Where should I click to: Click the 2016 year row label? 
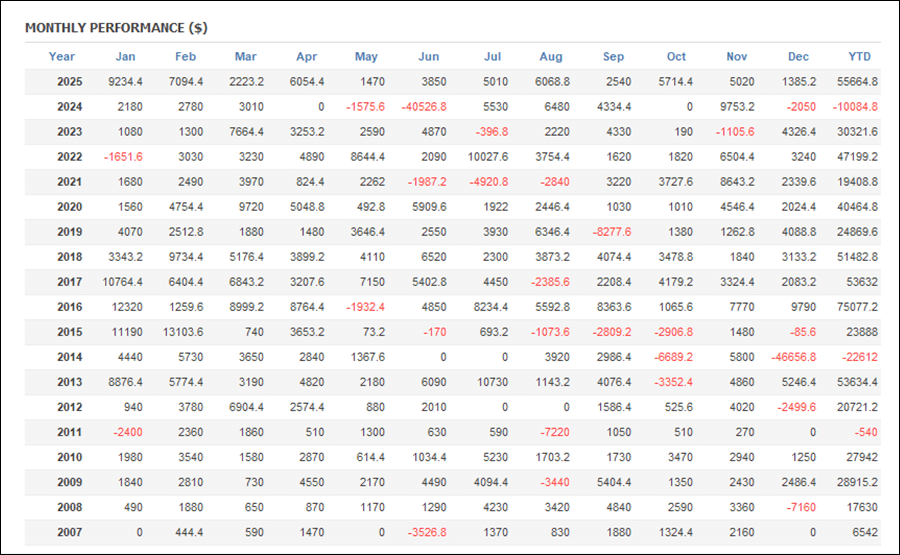pyautogui.click(x=69, y=307)
